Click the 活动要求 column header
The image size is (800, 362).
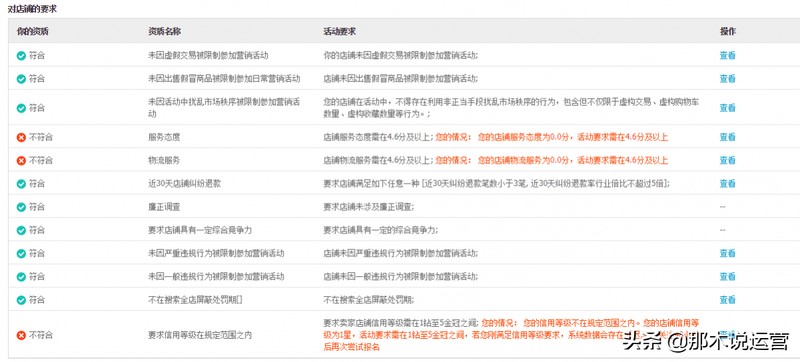[339, 32]
